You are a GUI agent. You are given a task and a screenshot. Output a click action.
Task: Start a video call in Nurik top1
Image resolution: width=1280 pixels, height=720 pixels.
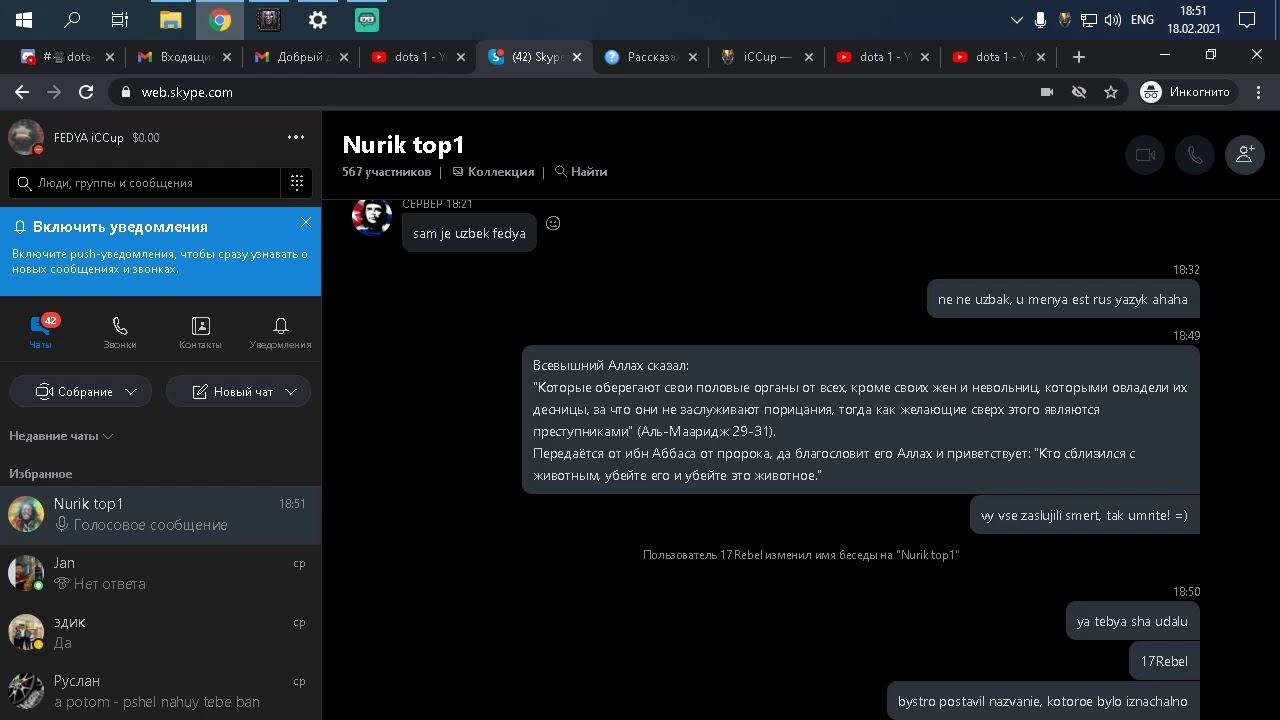point(1145,155)
